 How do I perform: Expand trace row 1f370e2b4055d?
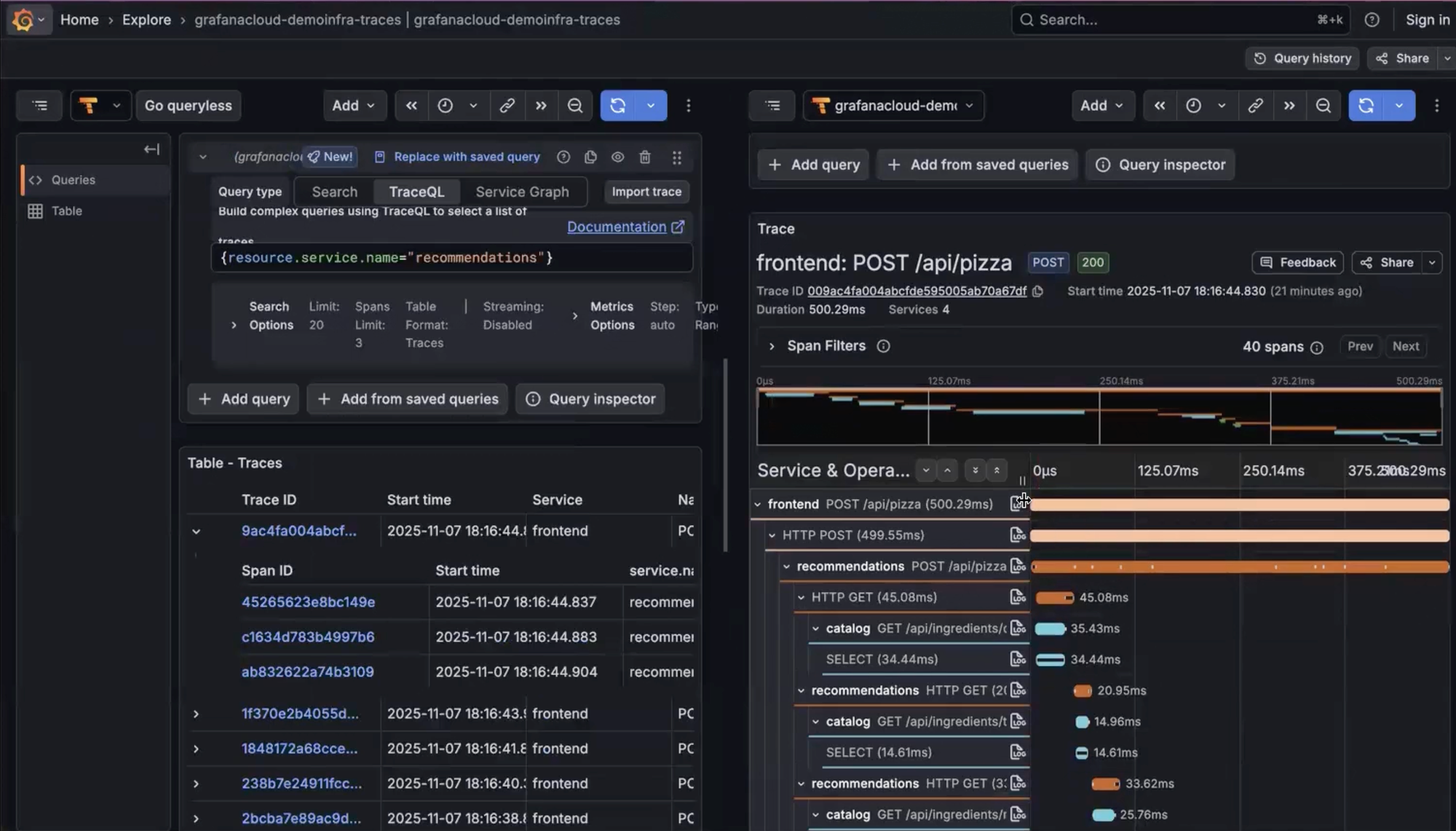point(196,714)
